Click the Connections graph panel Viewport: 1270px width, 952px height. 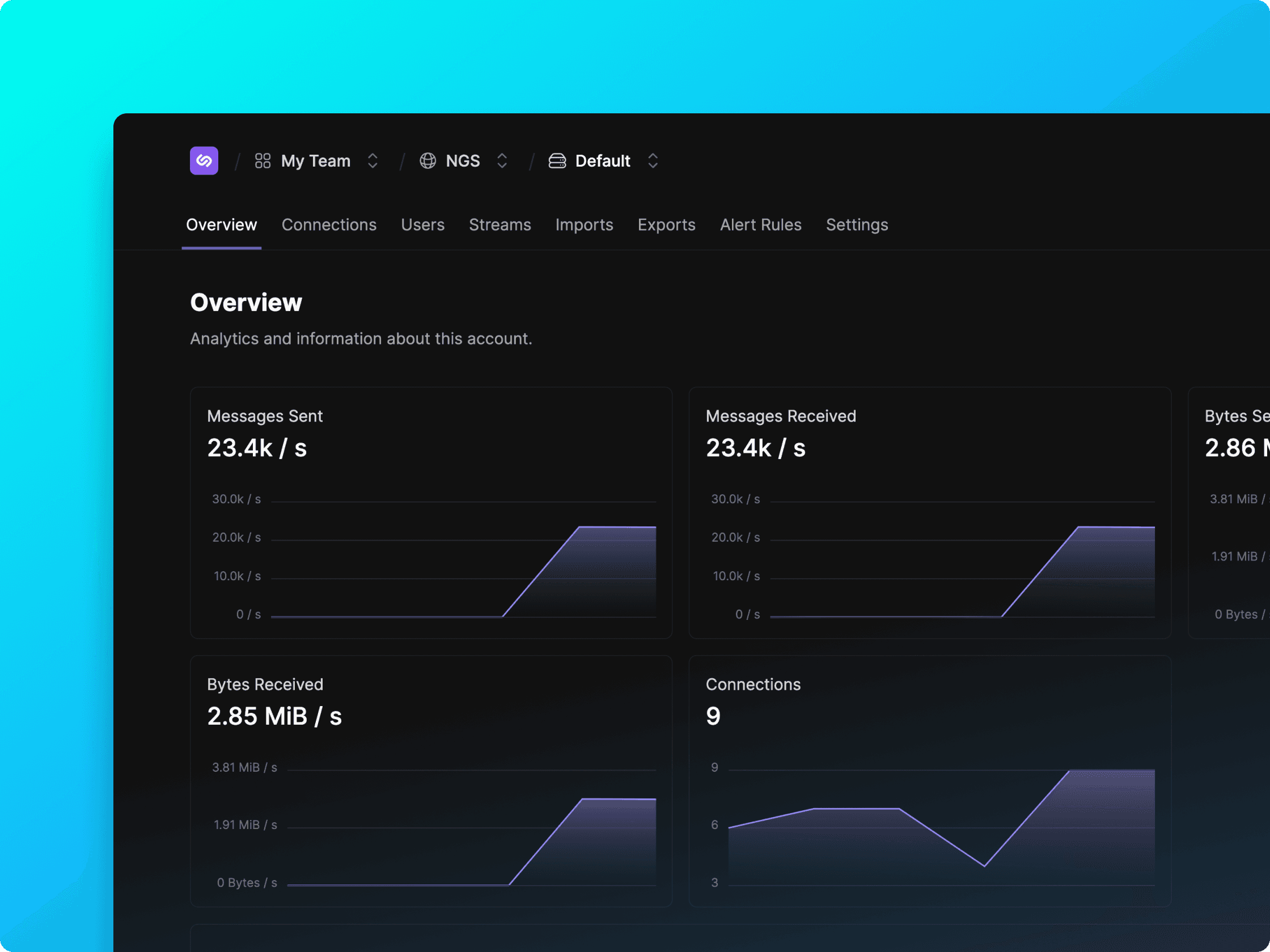coord(930,781)
